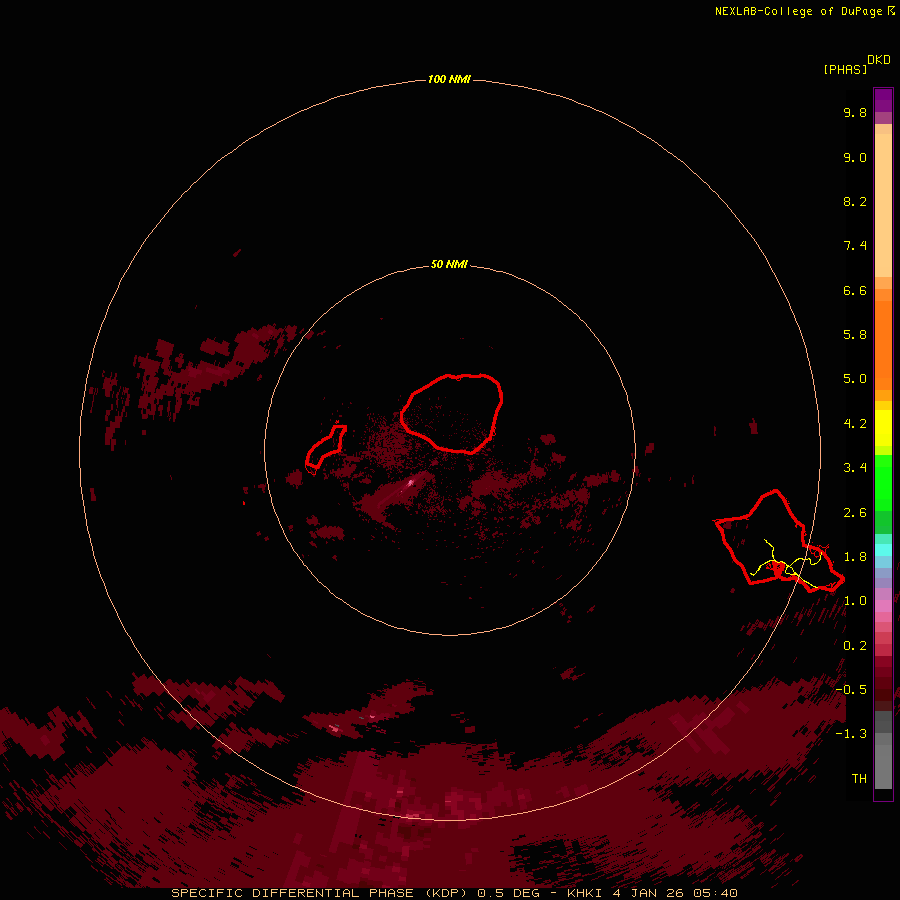Viewport: 900px width, 900px height.
Task: Click the 9.0 legend value
Action: [x=855, y=157]
